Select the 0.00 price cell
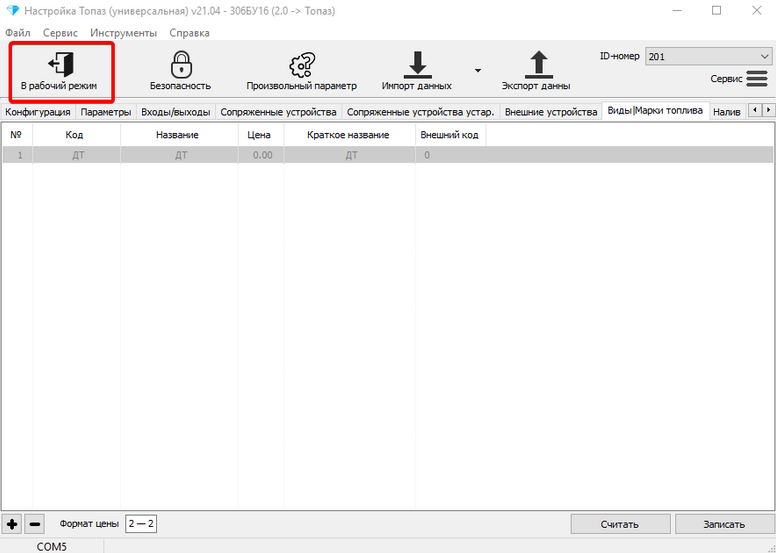Image resolution: width=776 pixels, height=553 pixels. click(261, 155)
